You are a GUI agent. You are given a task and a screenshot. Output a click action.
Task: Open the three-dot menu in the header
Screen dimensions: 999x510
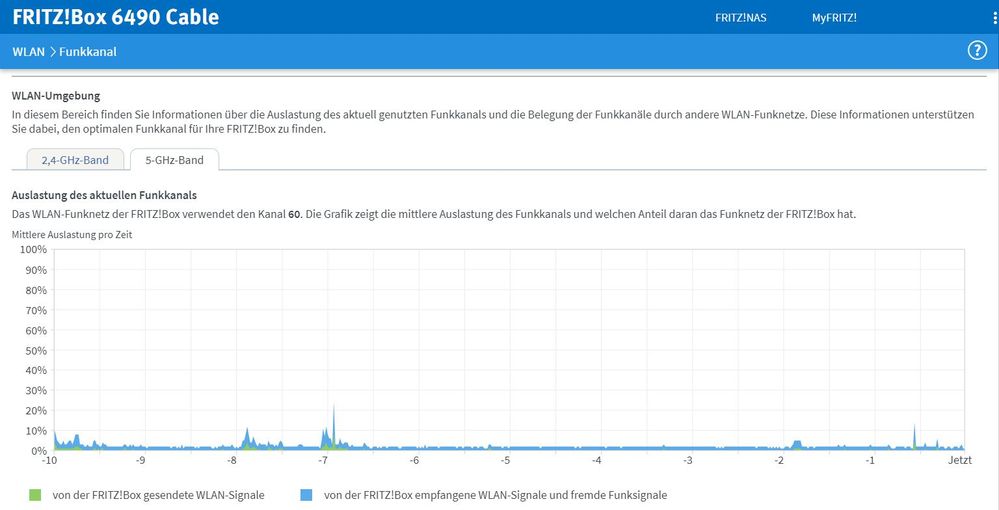(996, 18)
